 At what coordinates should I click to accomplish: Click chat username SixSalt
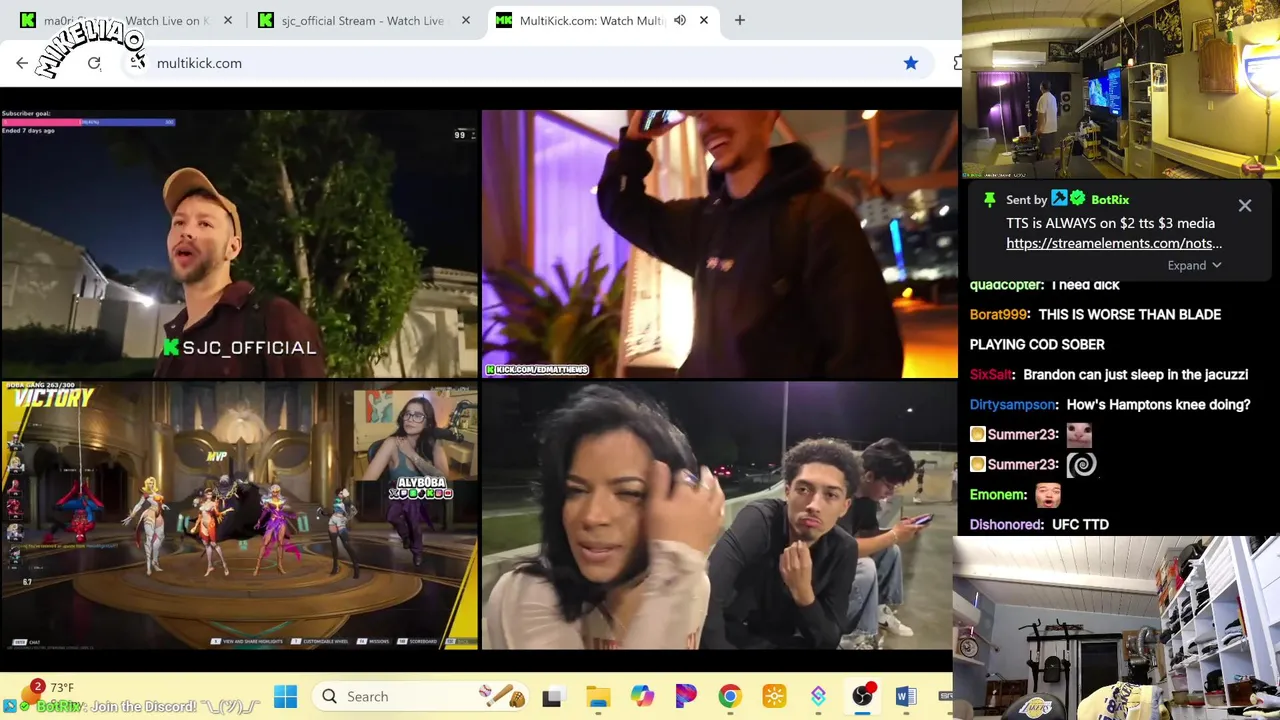(x=991, y=374)
